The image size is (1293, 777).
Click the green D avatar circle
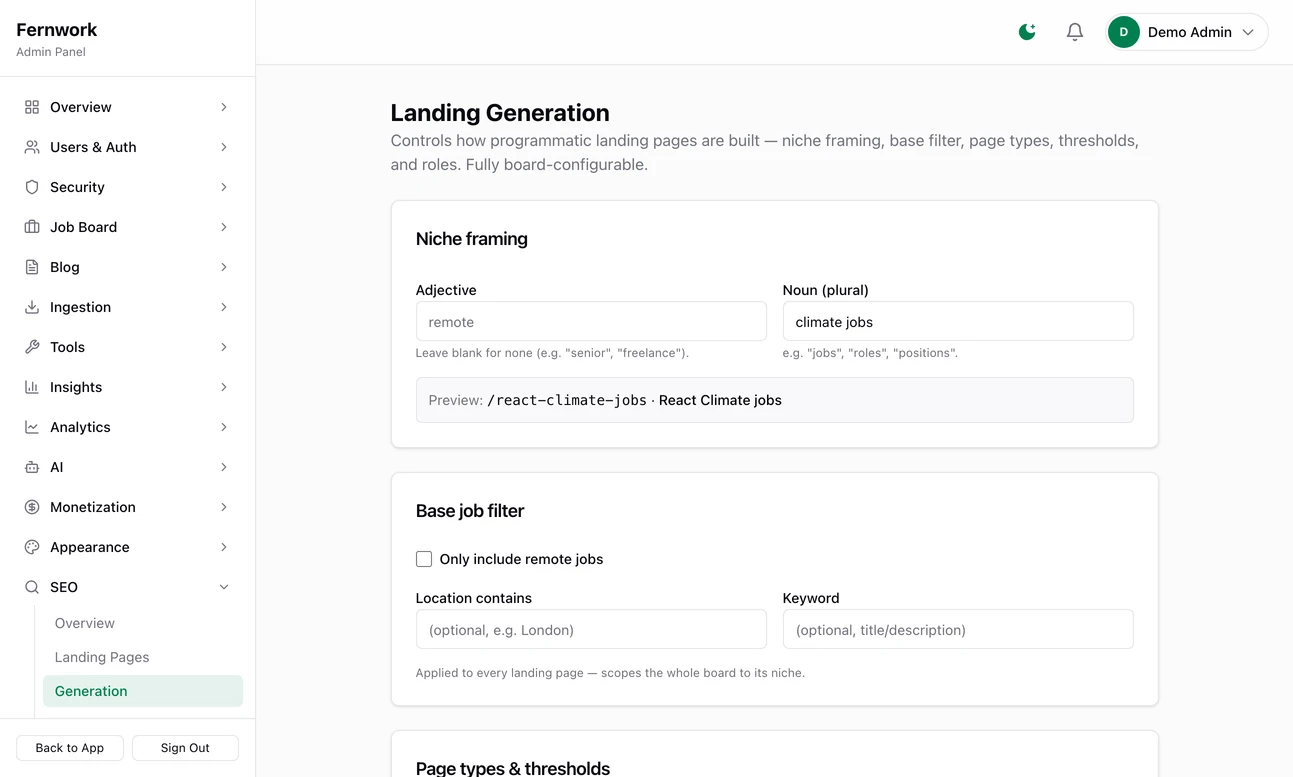(x=1124, y=32)
